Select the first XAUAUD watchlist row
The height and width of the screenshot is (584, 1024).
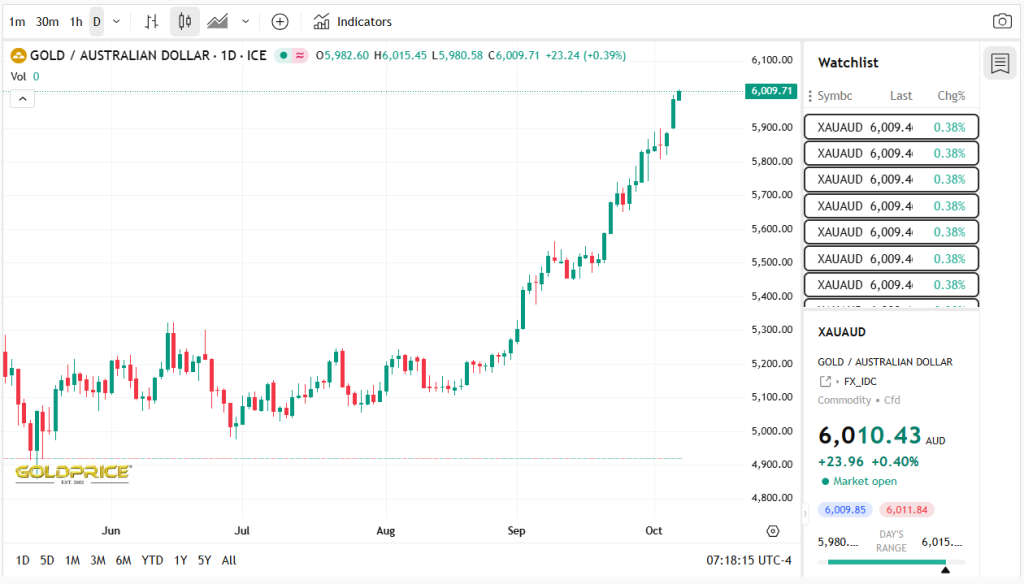[891, 126]
